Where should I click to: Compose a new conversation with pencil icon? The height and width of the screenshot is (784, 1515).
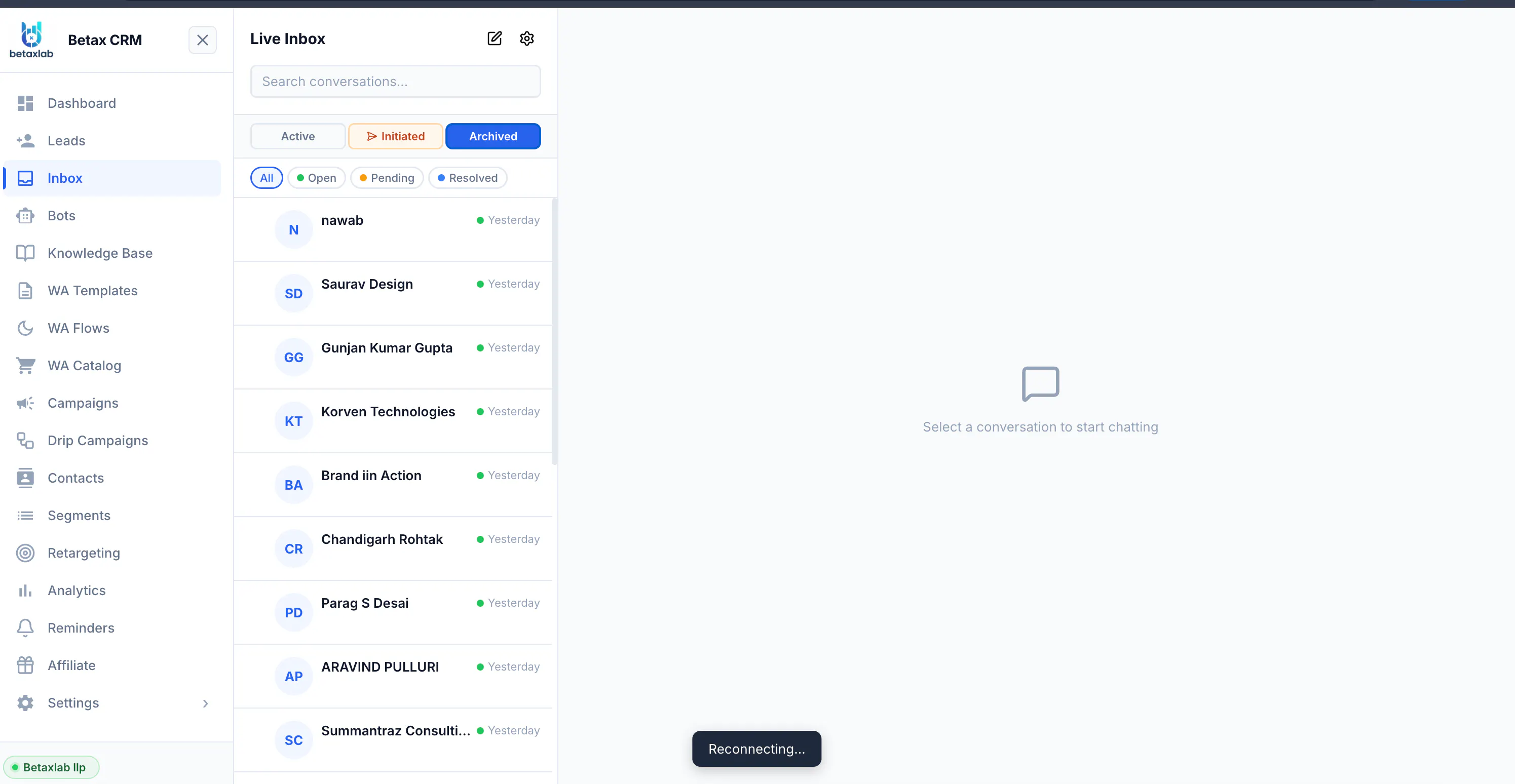tap(495, 39)
